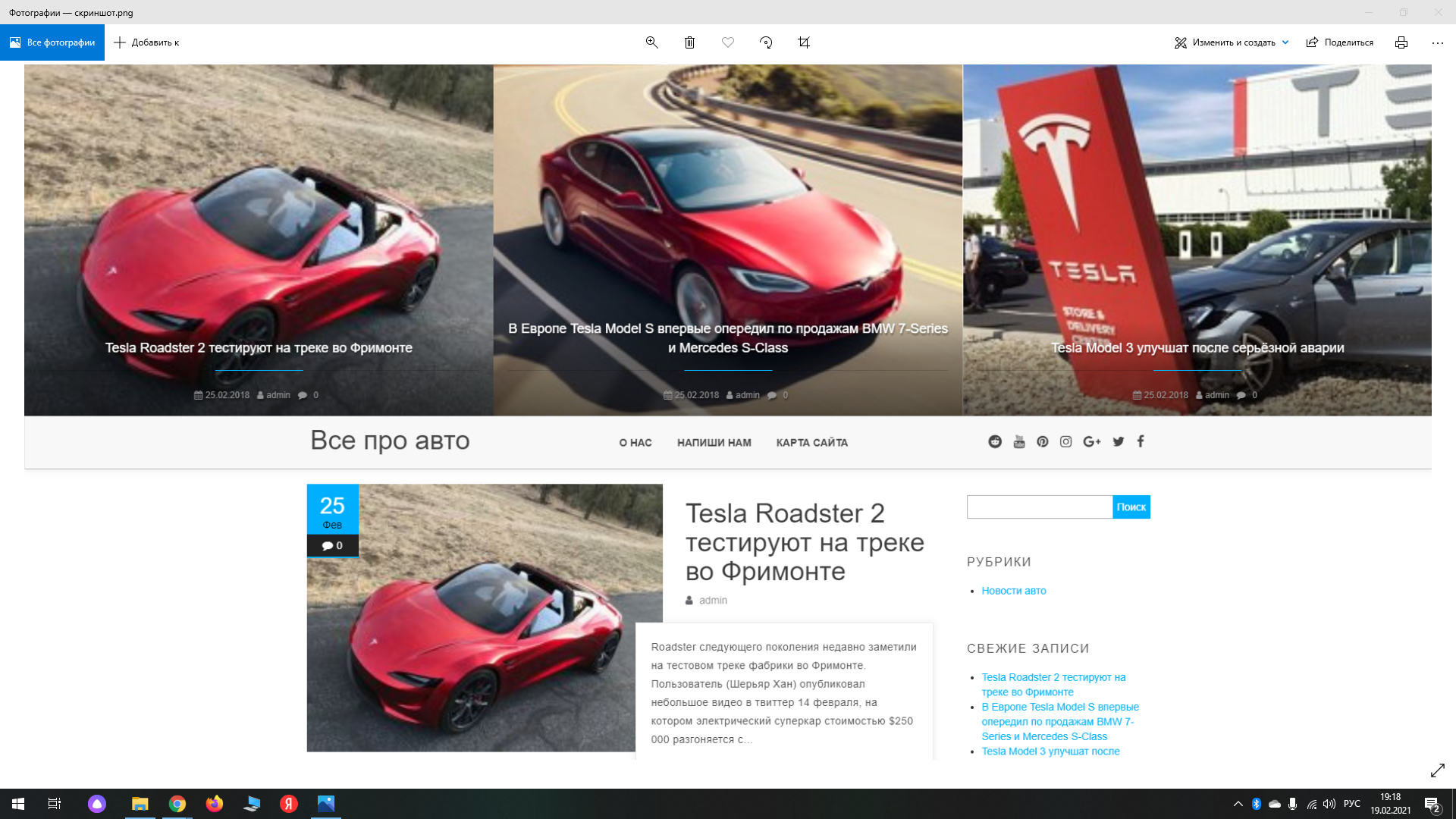Click the Reddit social icon
The image size is (1456, 819).
click(x=995, y=441)
